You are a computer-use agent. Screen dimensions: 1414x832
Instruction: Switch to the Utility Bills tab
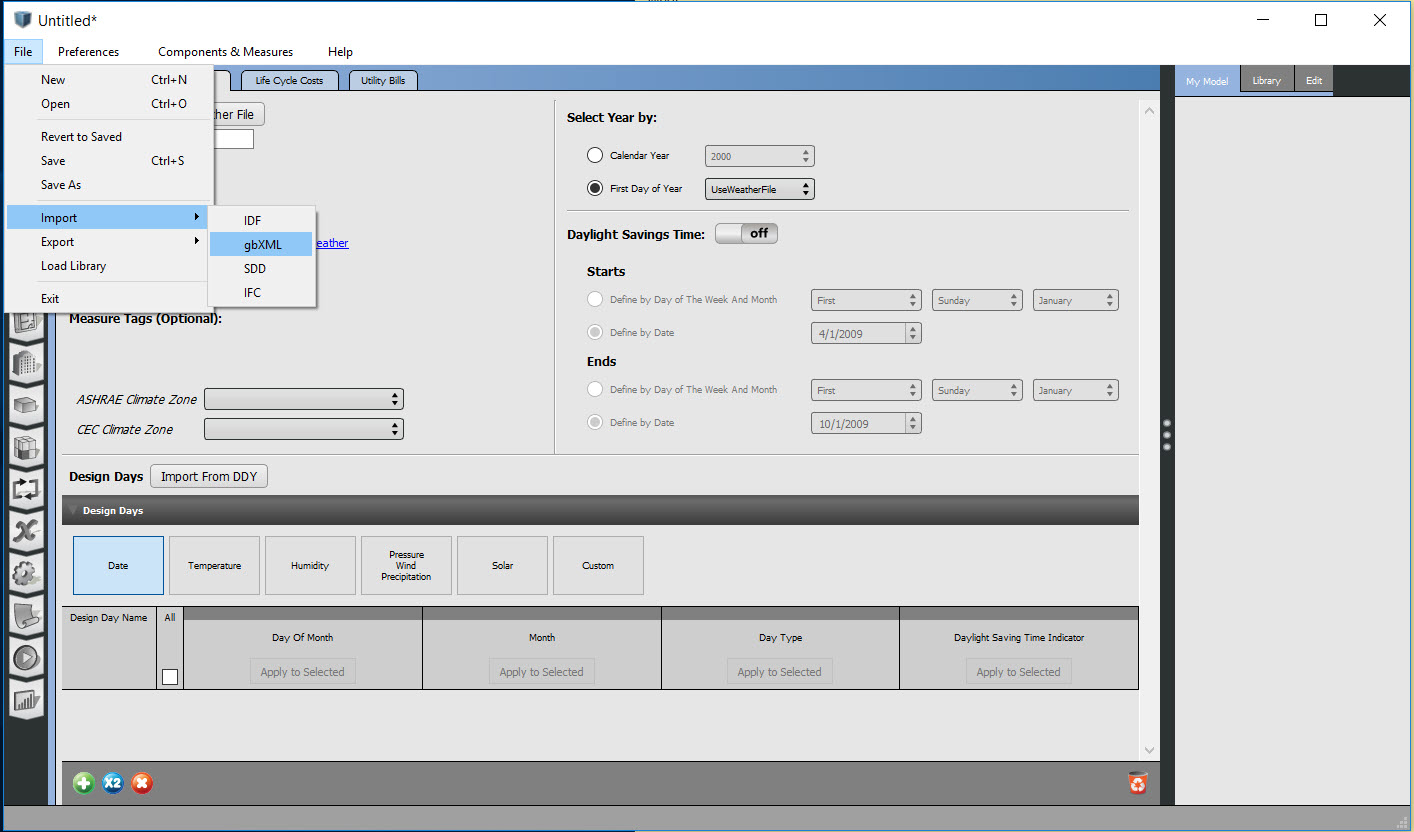(x=383, y=79)
